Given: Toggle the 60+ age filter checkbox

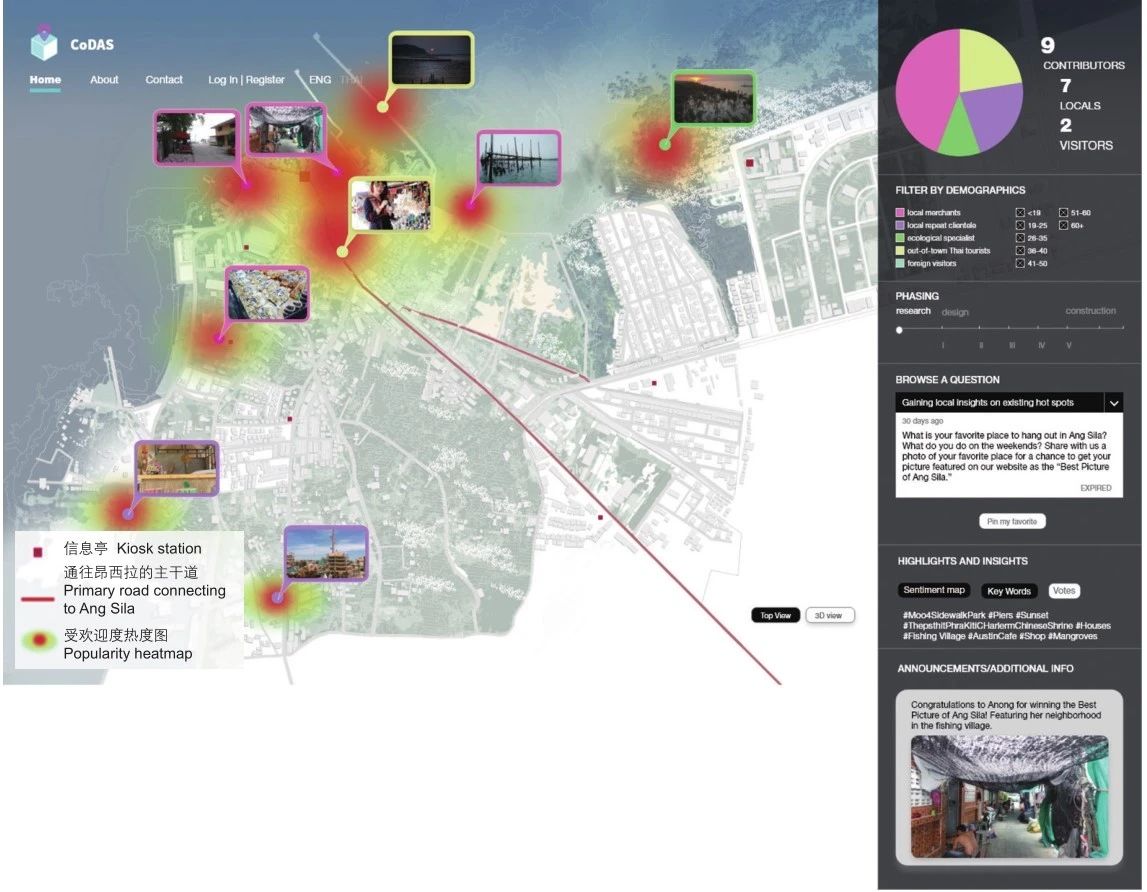Looking at the screenshot, I should 1063,225.
